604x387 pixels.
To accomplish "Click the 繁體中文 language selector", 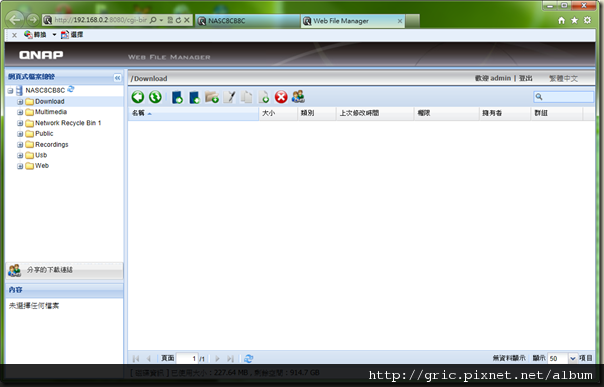I will point(564,79).
